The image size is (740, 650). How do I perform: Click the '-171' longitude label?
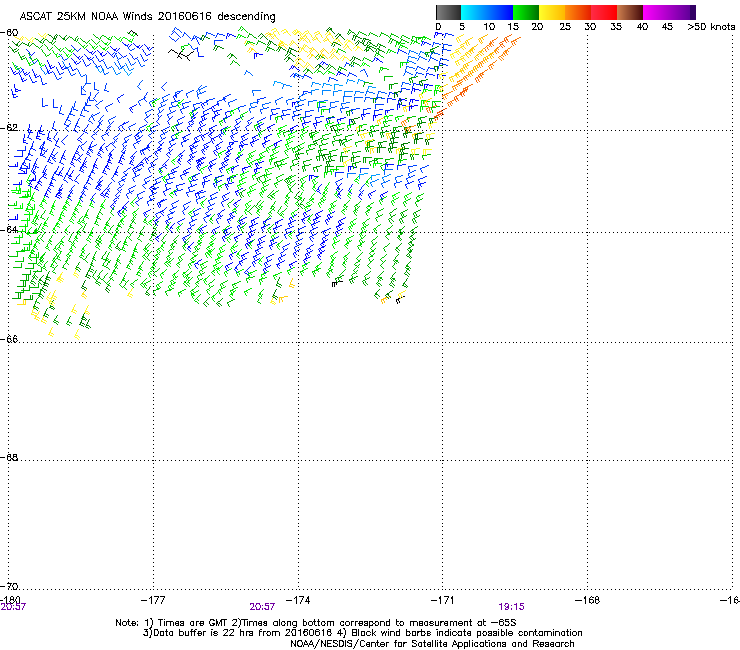(443, 600)
